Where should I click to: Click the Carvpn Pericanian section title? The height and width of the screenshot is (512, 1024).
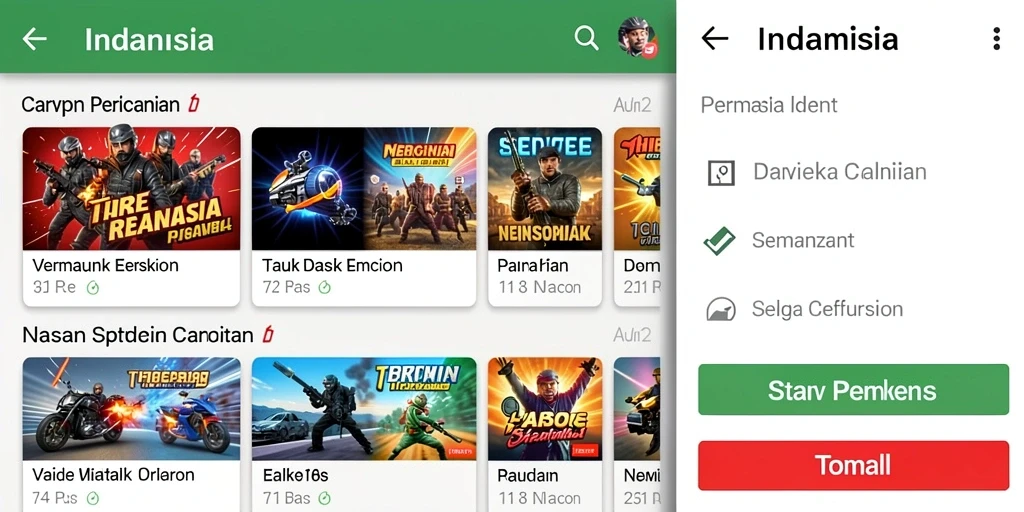click(101, 104)
